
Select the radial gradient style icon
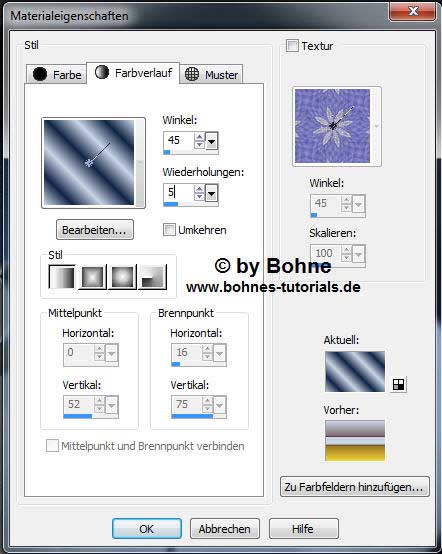(153, 277)
